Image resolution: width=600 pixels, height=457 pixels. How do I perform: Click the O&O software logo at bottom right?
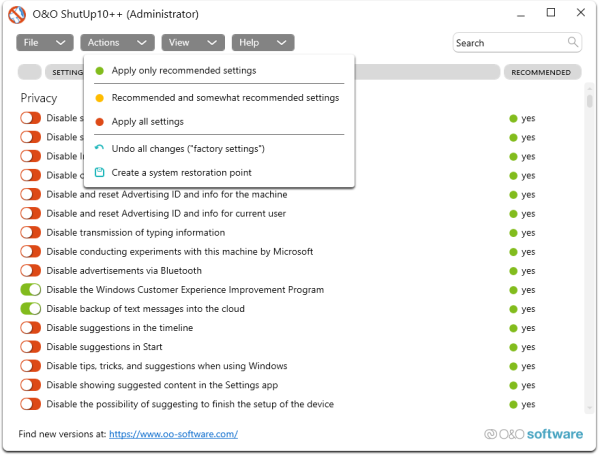[x=533, y=434]
